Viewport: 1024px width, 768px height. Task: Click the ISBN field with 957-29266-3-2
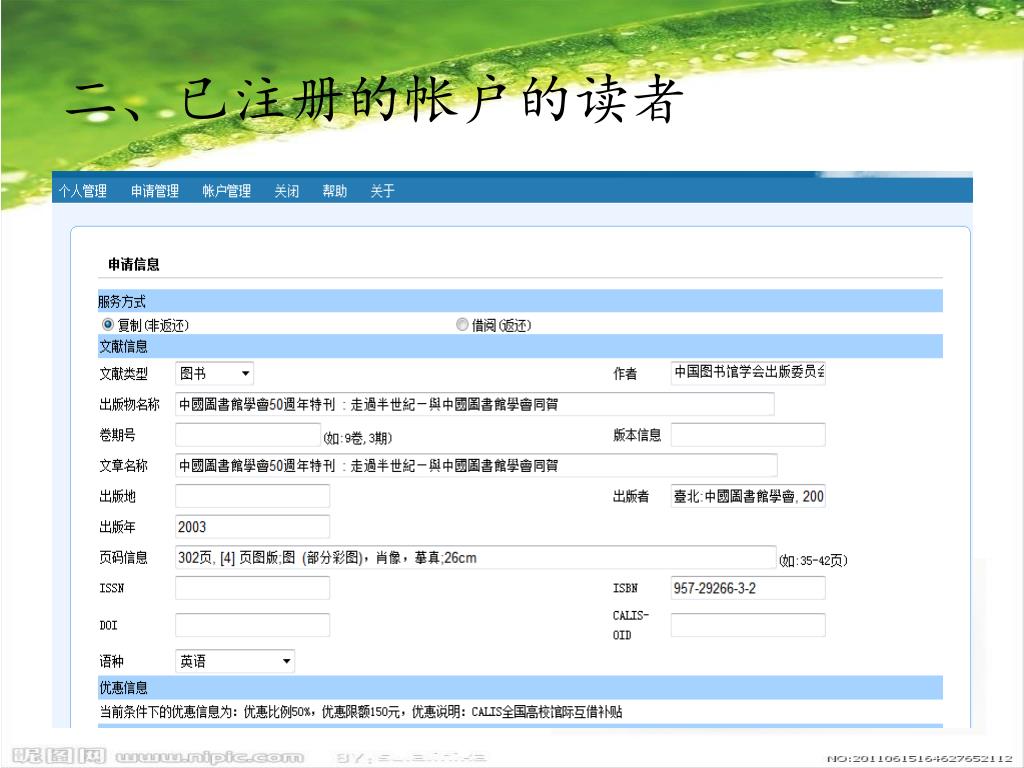click(x=748, y=588)
